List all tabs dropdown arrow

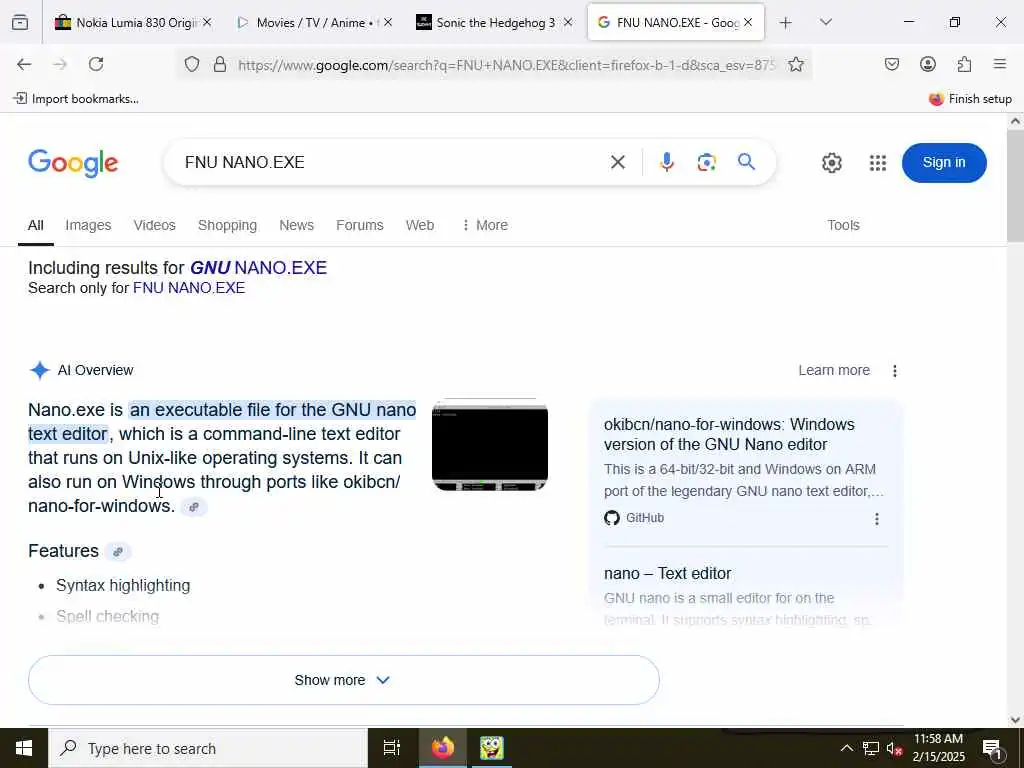825,23
